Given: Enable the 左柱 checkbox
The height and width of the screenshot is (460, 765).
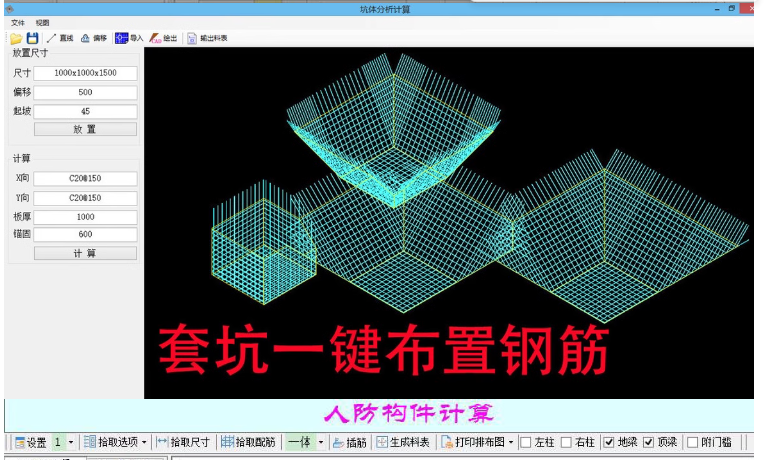Looking at the screenshot, I should 526,442.
